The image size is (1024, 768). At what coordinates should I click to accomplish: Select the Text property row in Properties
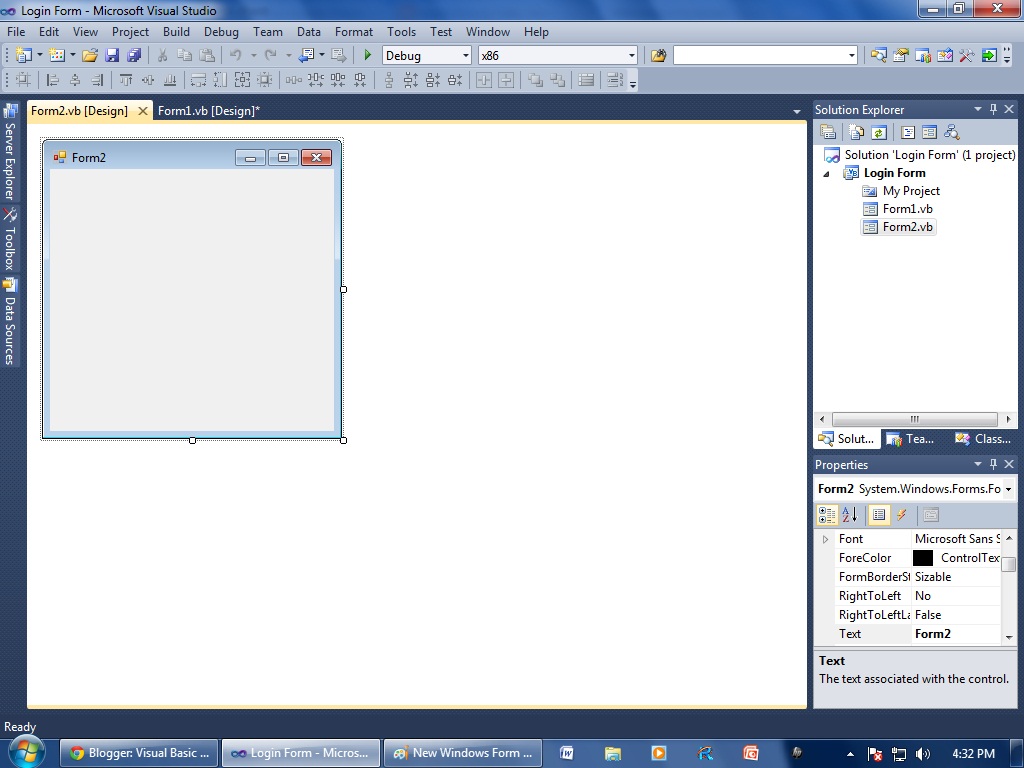[x=849, y=633]
